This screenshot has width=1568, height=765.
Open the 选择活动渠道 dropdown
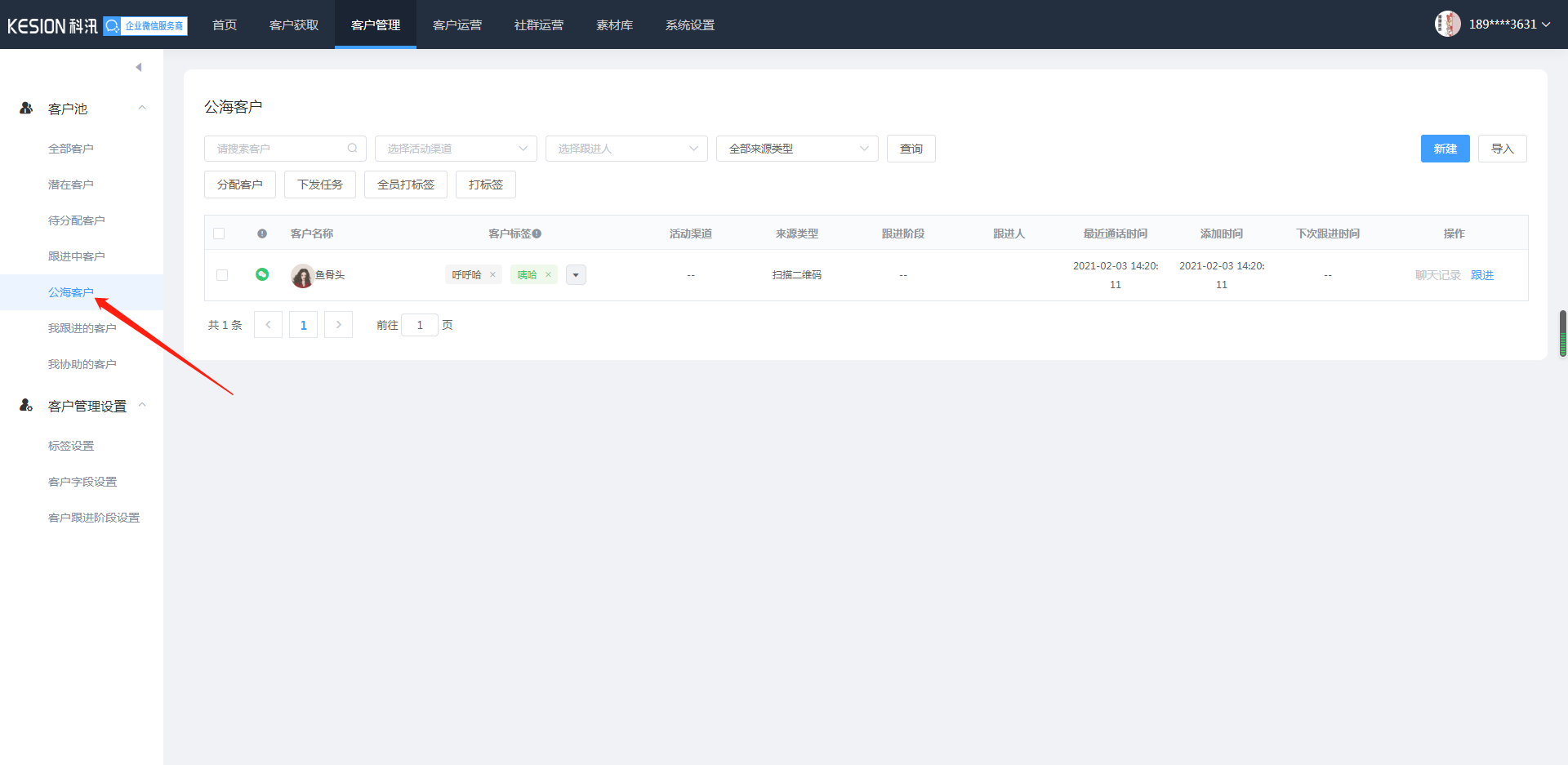[x=456, y=149]
